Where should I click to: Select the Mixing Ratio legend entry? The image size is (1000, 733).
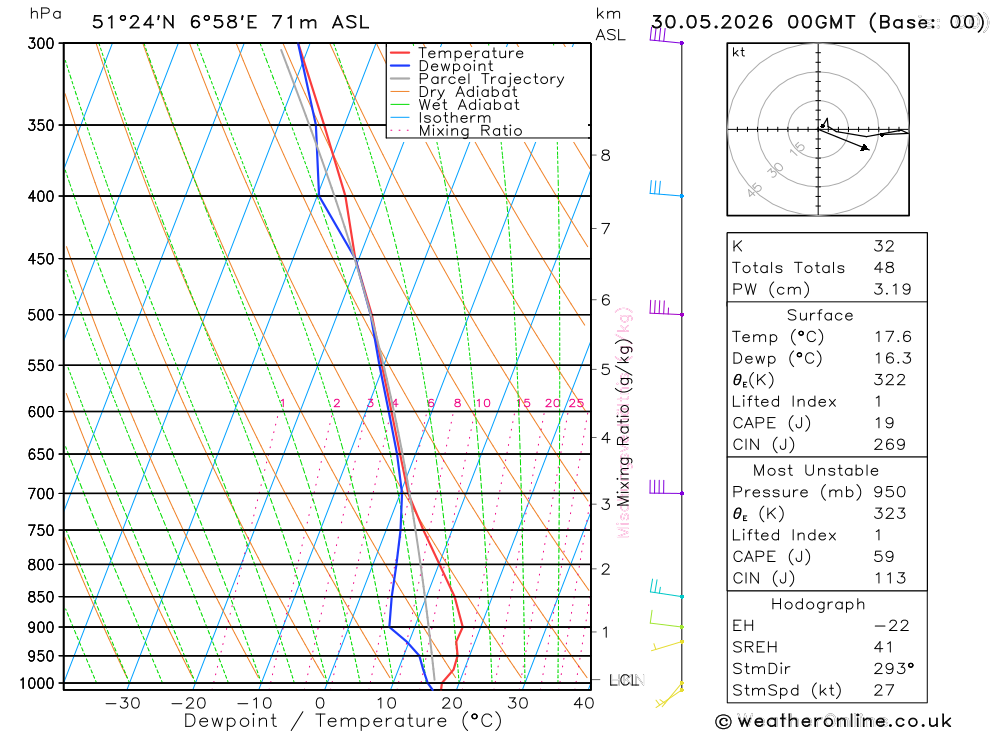coord(456,131)
